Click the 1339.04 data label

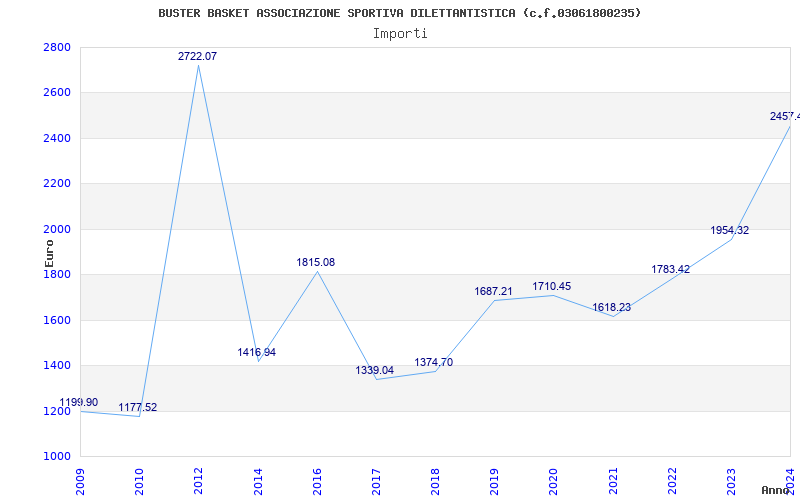(x=374, y=371)
